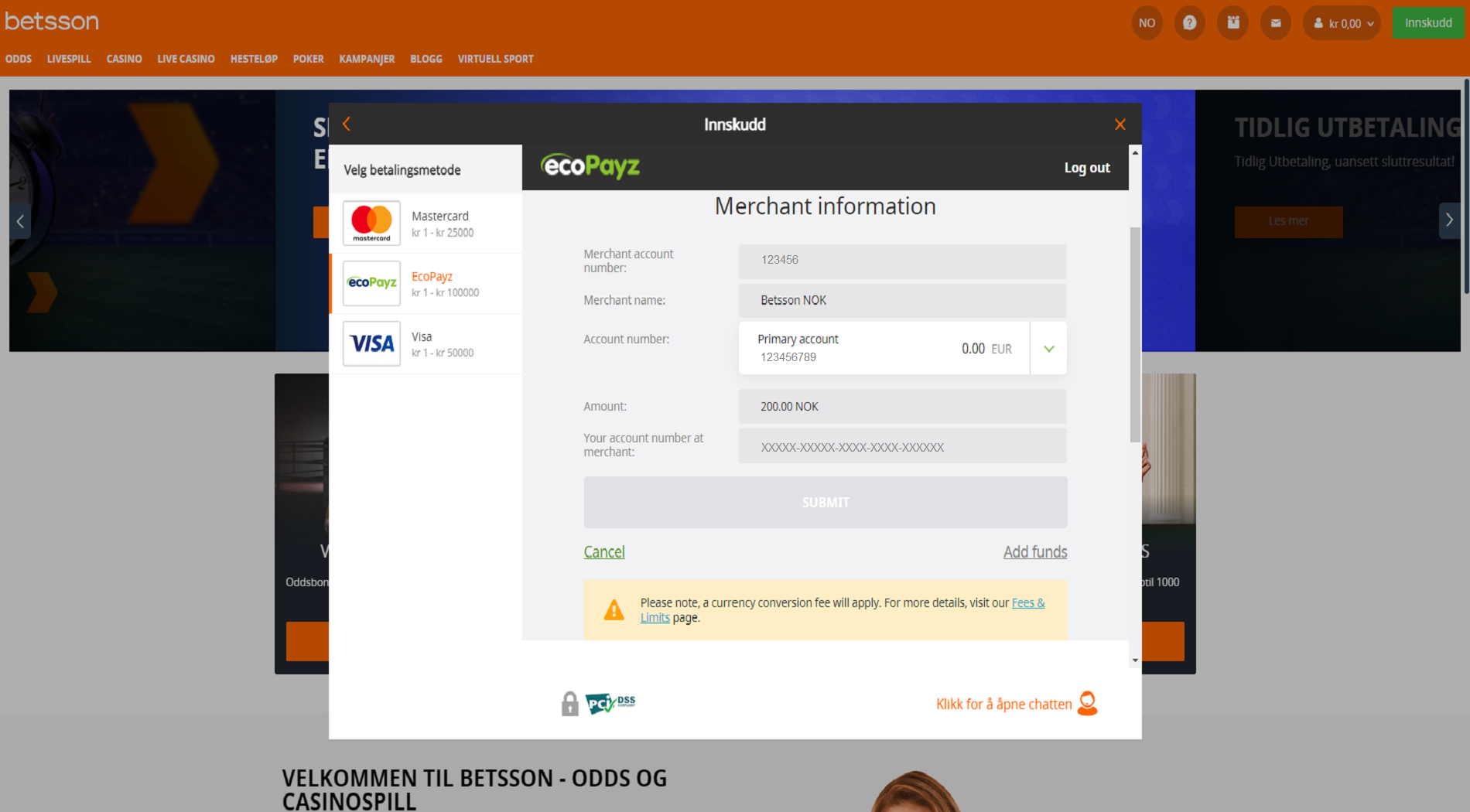Open the Fees & Limits link

tap(1028, 602)
